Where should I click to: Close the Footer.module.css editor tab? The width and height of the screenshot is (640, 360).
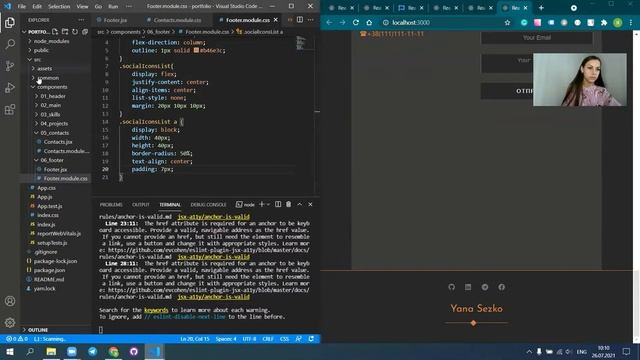pyautogui.click(x=276, y=20)
